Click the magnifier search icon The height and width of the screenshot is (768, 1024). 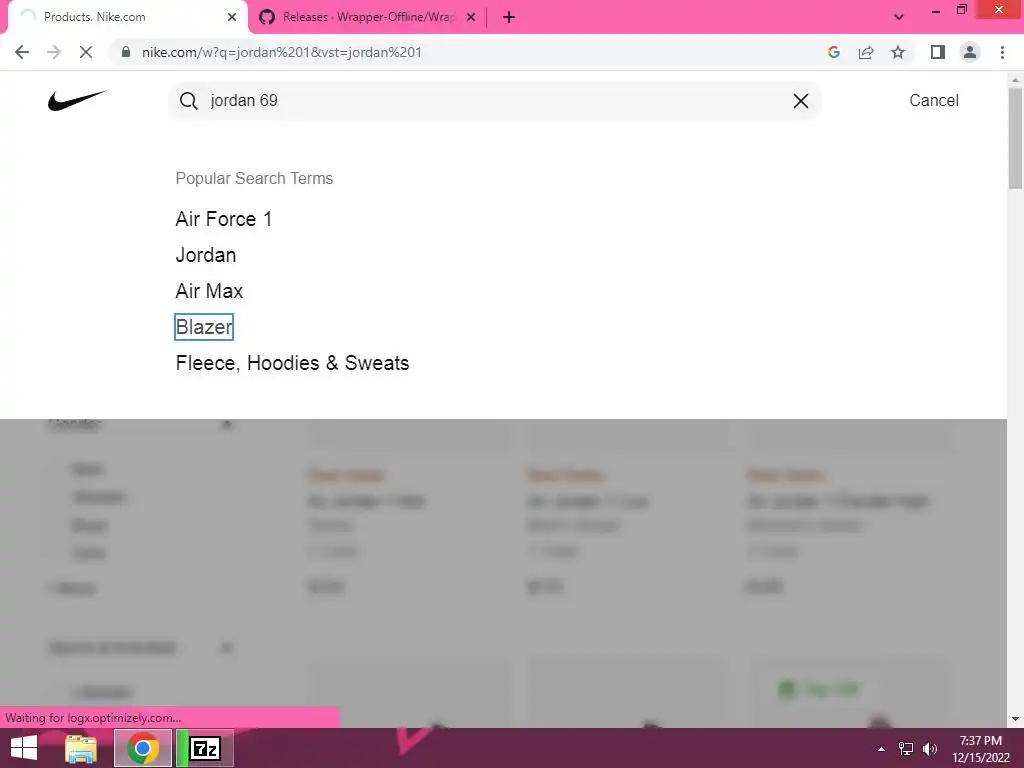click(x=189, y=101)
